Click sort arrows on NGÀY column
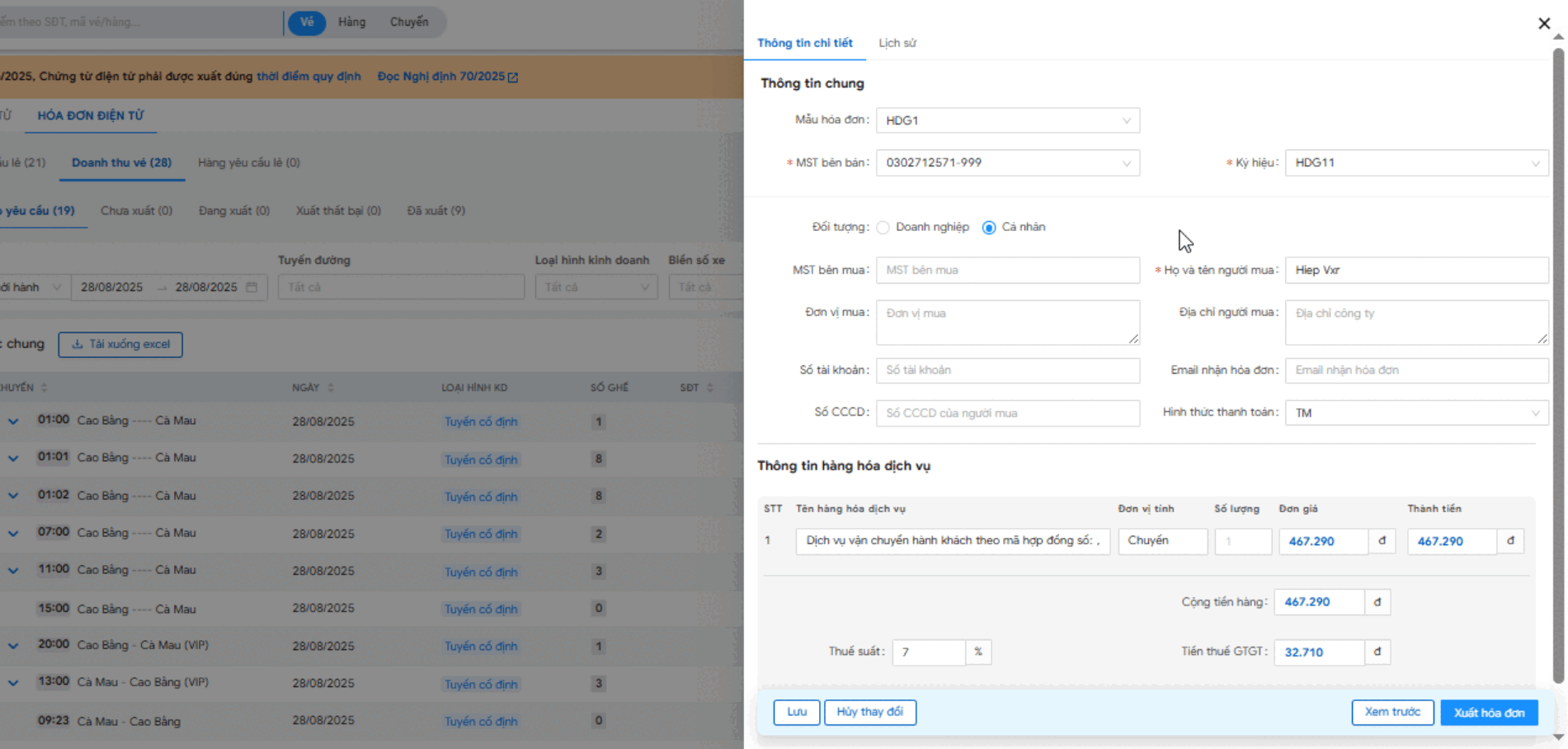This screenshot has width=1568, height=749. tap(331, 388)
